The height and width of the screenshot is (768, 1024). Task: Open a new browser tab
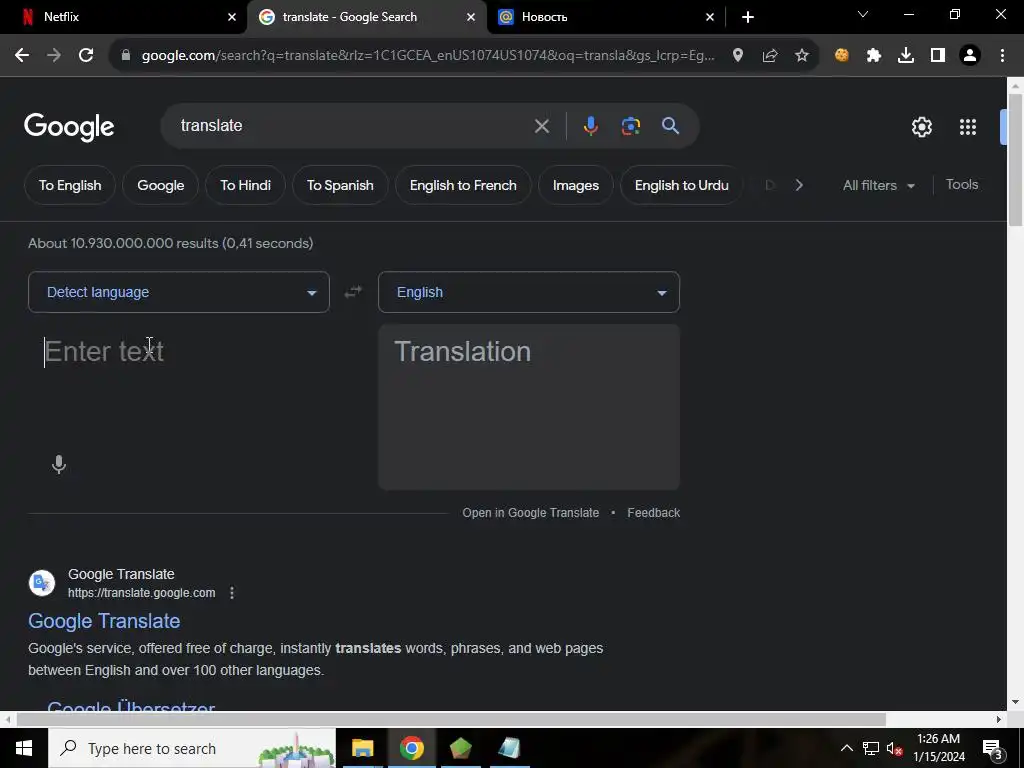pos(748,17)
